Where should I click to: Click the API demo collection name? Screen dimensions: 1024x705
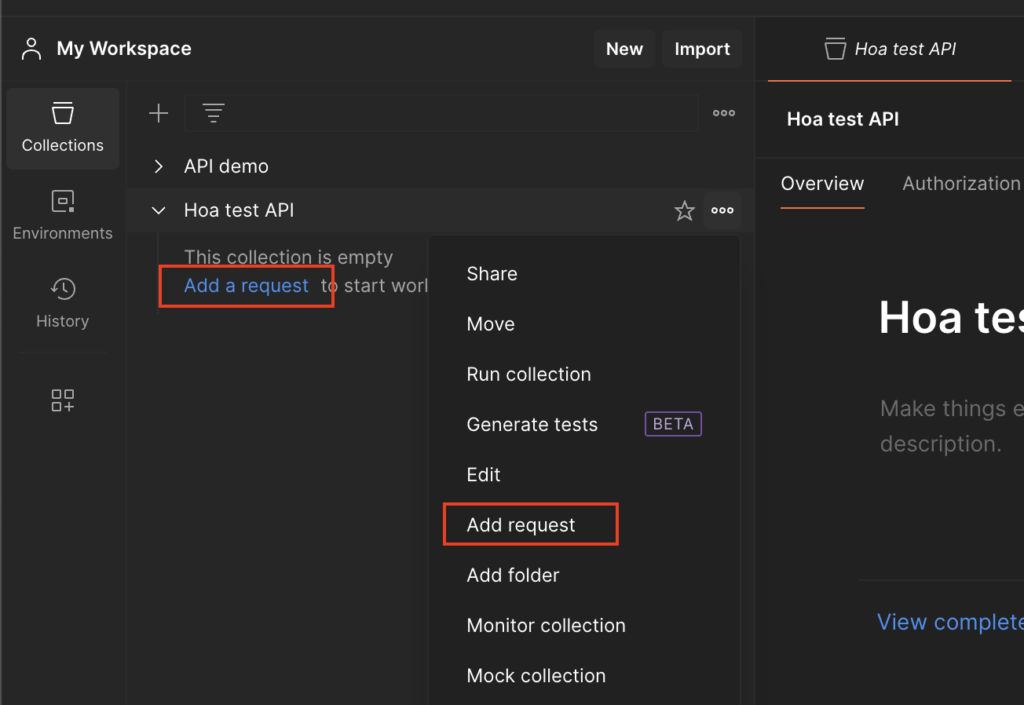click(226, 166)
